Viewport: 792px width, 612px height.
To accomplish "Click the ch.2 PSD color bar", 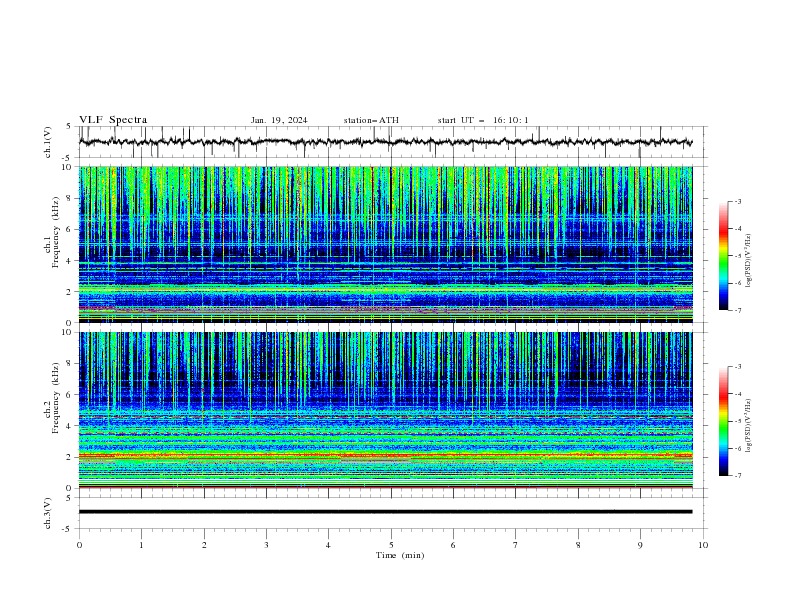I will (x=724, y=421).
